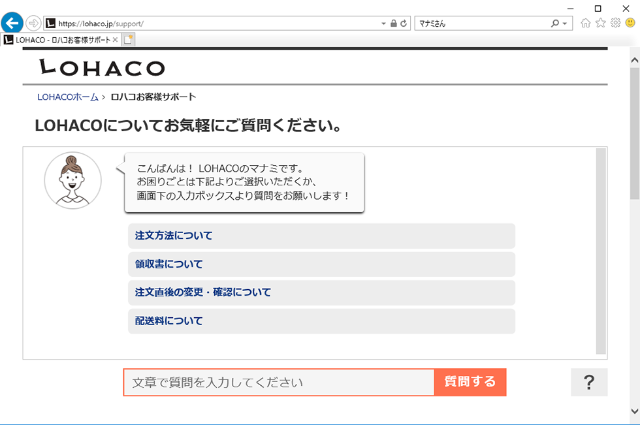The image size is (640, 425).
Task: Close the LOHACO support tab
Action: tap(115, 39)
